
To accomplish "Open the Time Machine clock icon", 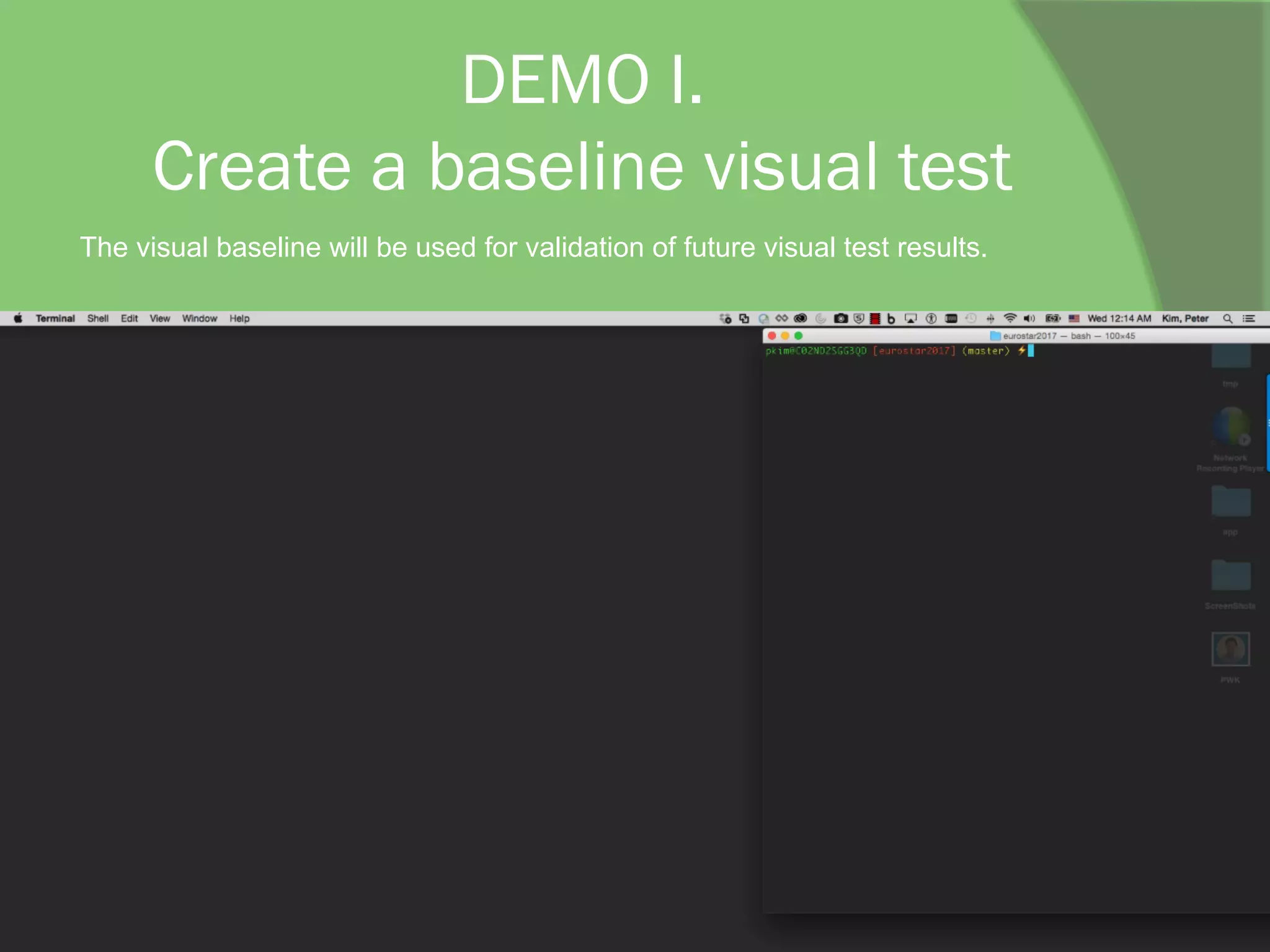I will pos(971,318).
